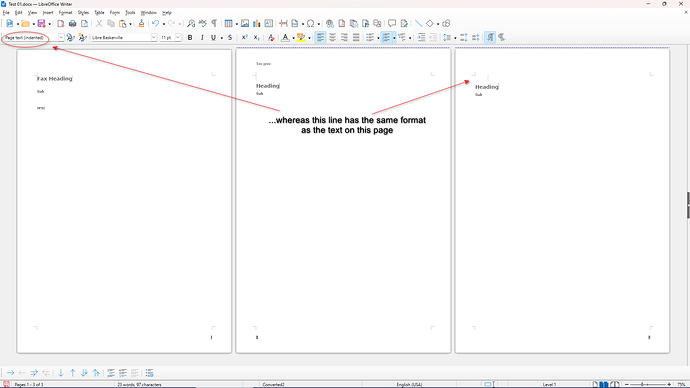Adjust the zoom slider in the status bar
The image size is (690, 388).
click(648, 384)
